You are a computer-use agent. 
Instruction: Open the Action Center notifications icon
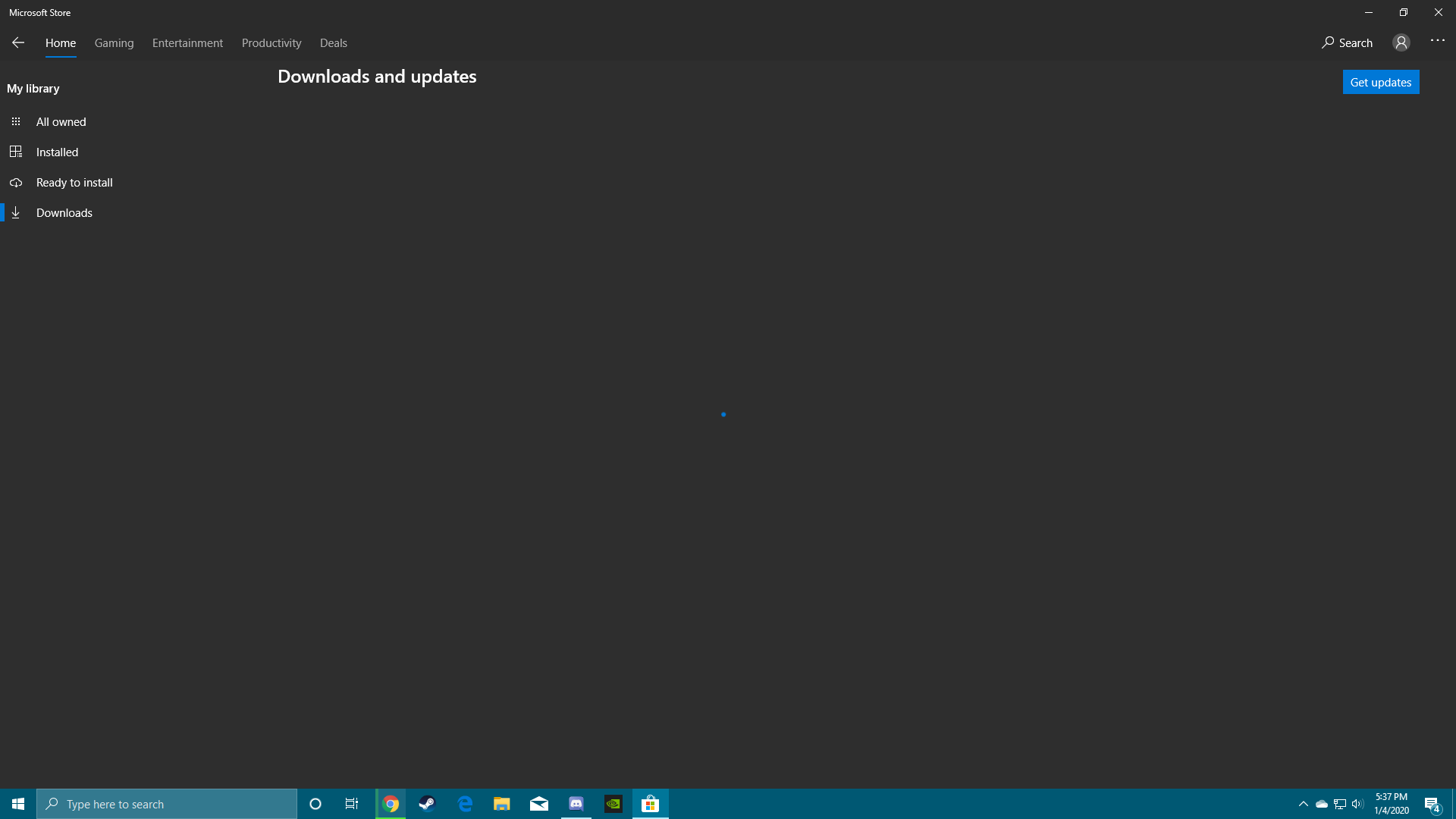pos(1432,805)
